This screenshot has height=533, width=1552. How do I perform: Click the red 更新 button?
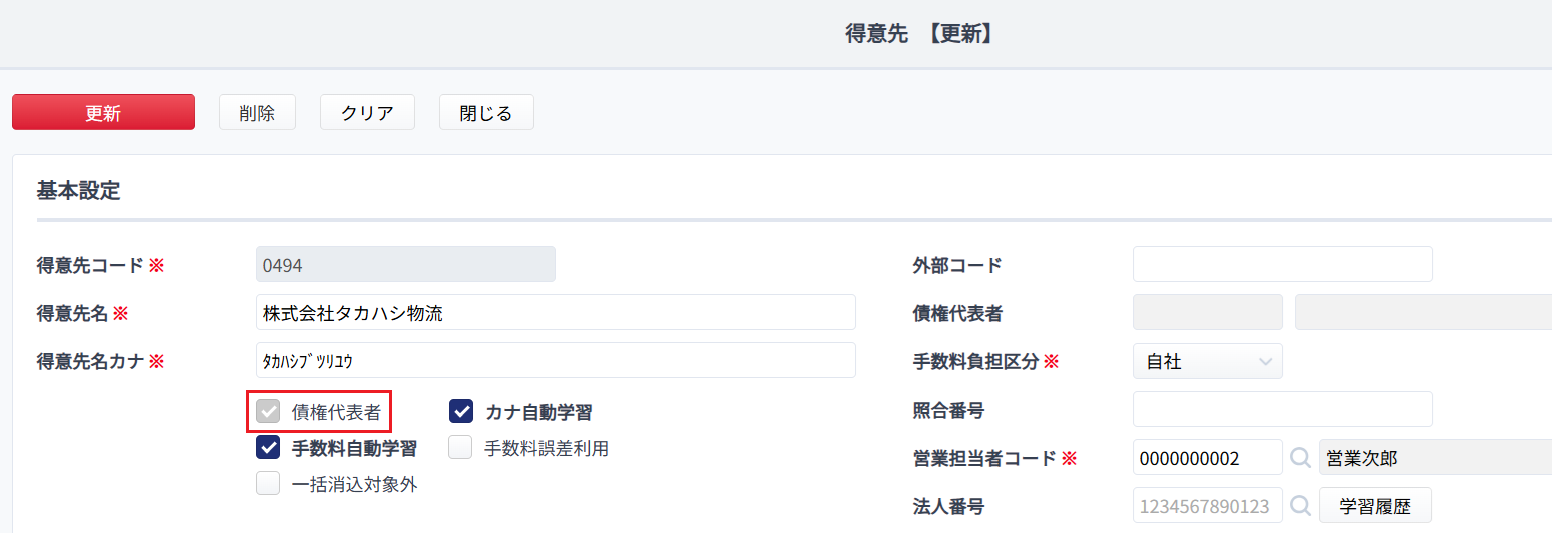pos(103,113)
